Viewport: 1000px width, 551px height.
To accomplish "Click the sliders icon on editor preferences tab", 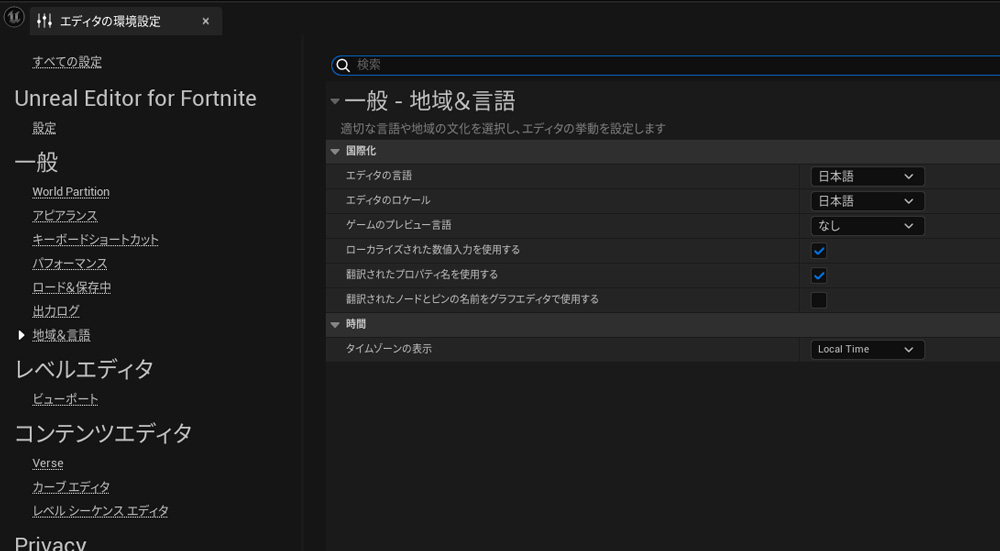I will [x=44, y=21].
